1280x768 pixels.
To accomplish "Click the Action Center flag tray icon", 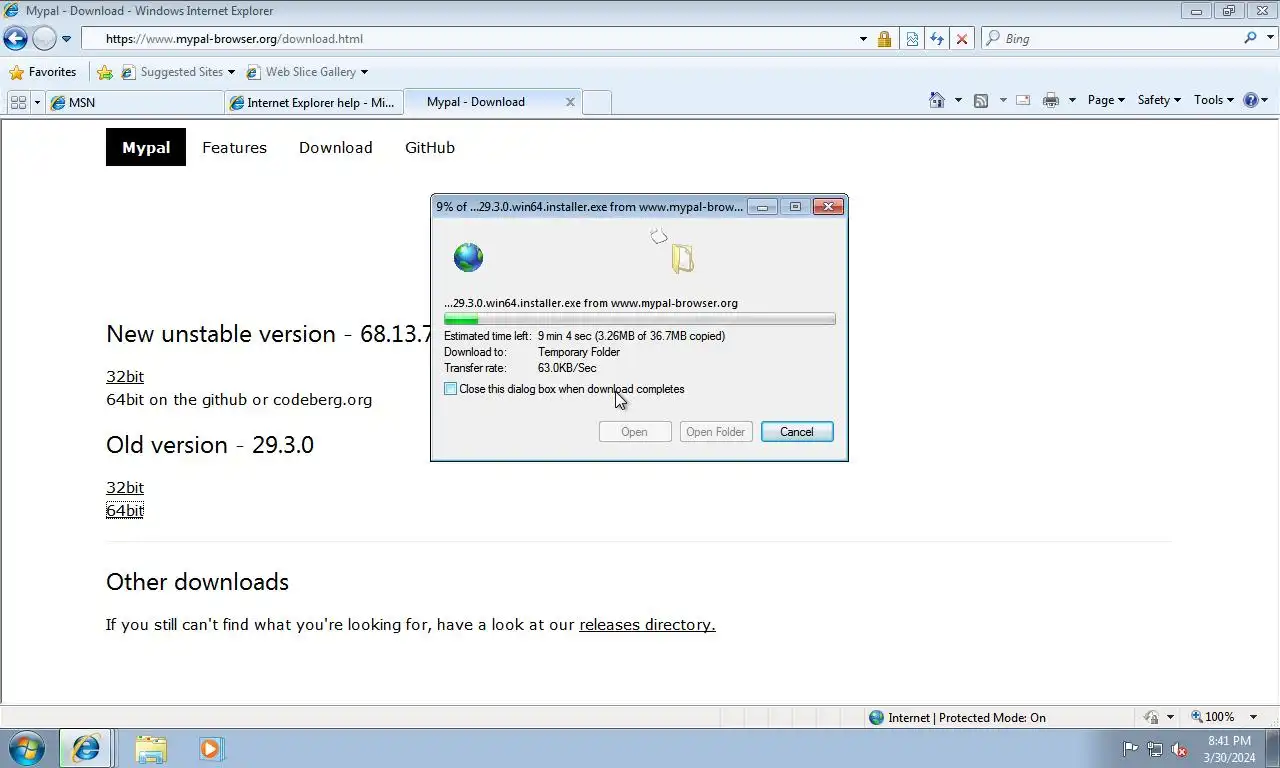I will pyautogui.click(x=1130, y=749).
